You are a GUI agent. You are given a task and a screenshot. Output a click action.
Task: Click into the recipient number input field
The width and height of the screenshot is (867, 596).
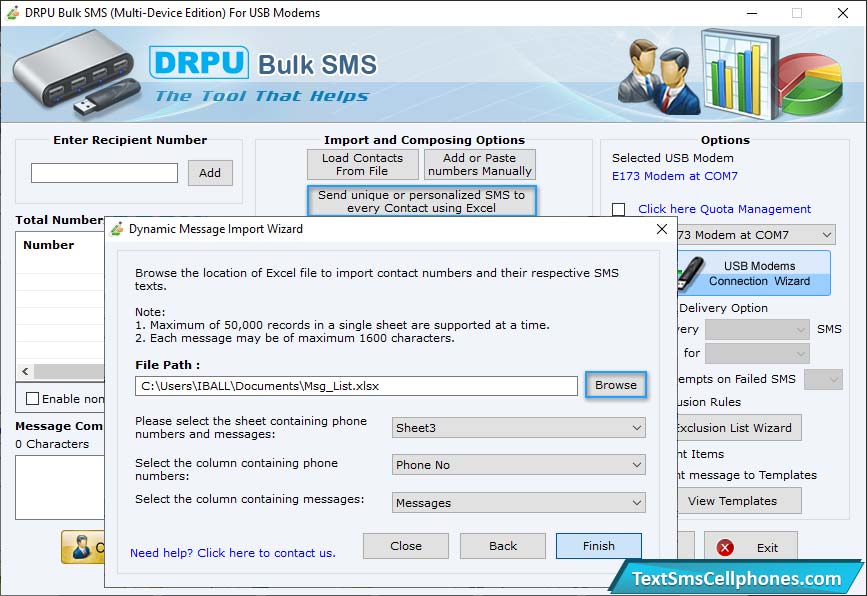click(x=105, y=172)
